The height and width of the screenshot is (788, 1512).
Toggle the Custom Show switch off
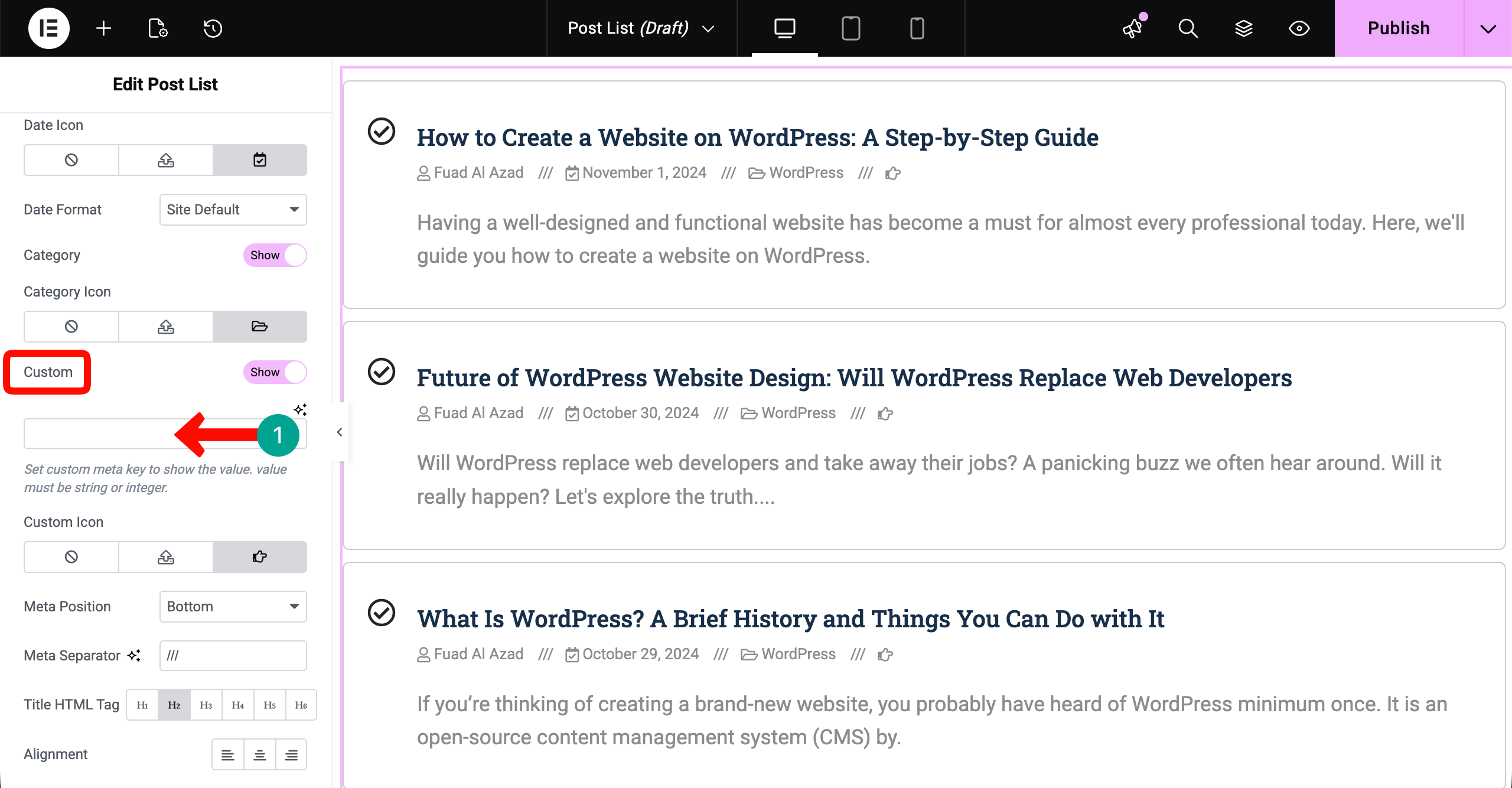coord(275,372)
